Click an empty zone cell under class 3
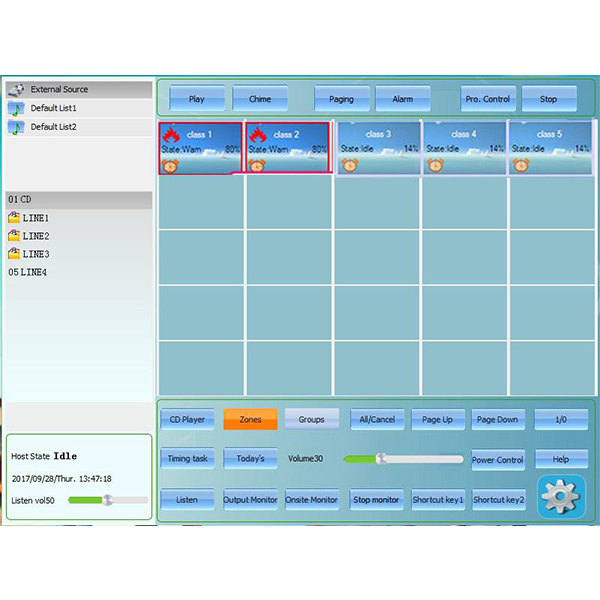600x600 pixels. (x=376, y=203)
